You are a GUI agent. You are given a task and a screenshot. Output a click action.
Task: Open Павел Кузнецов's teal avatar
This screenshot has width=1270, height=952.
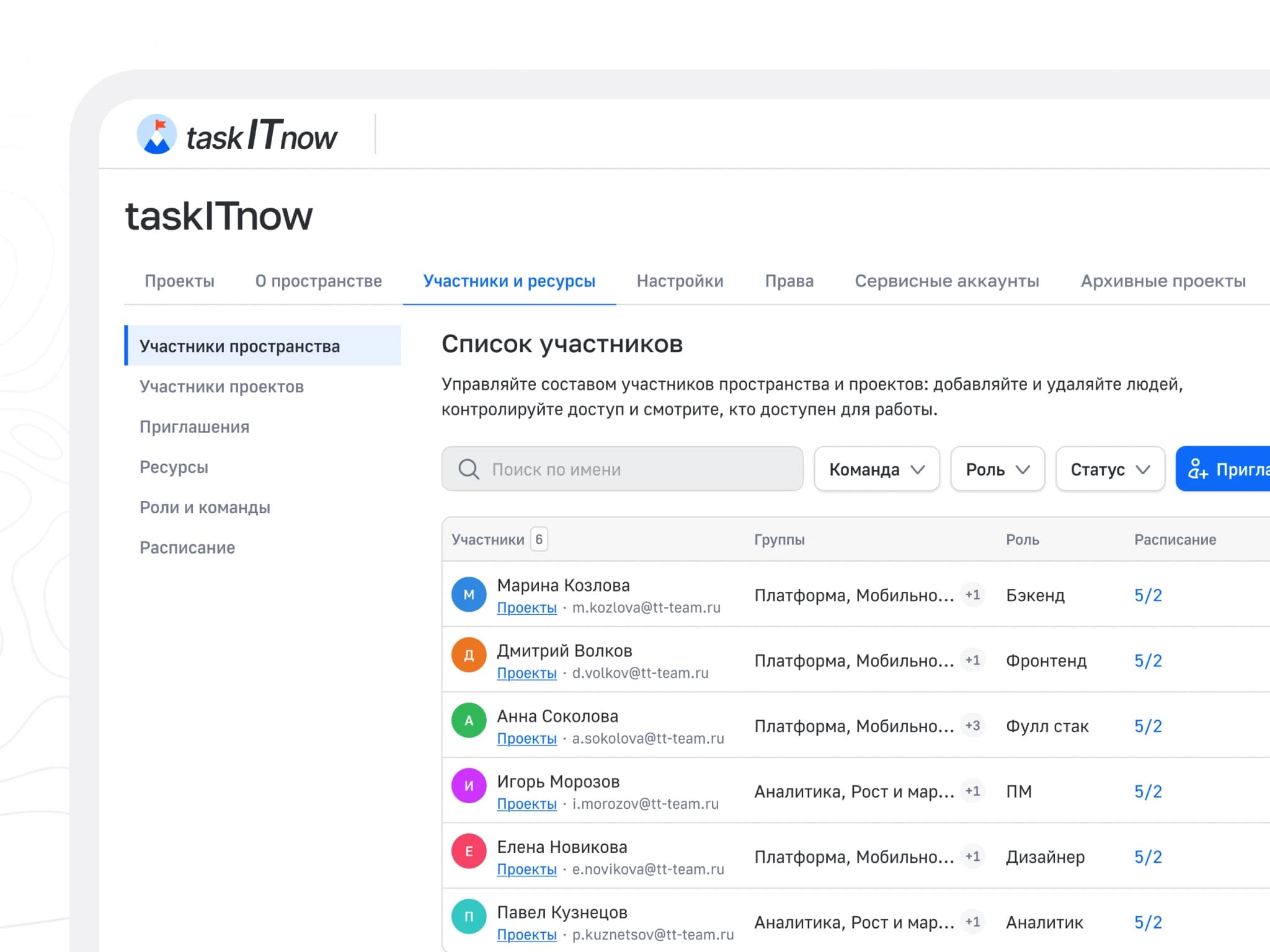469,917
